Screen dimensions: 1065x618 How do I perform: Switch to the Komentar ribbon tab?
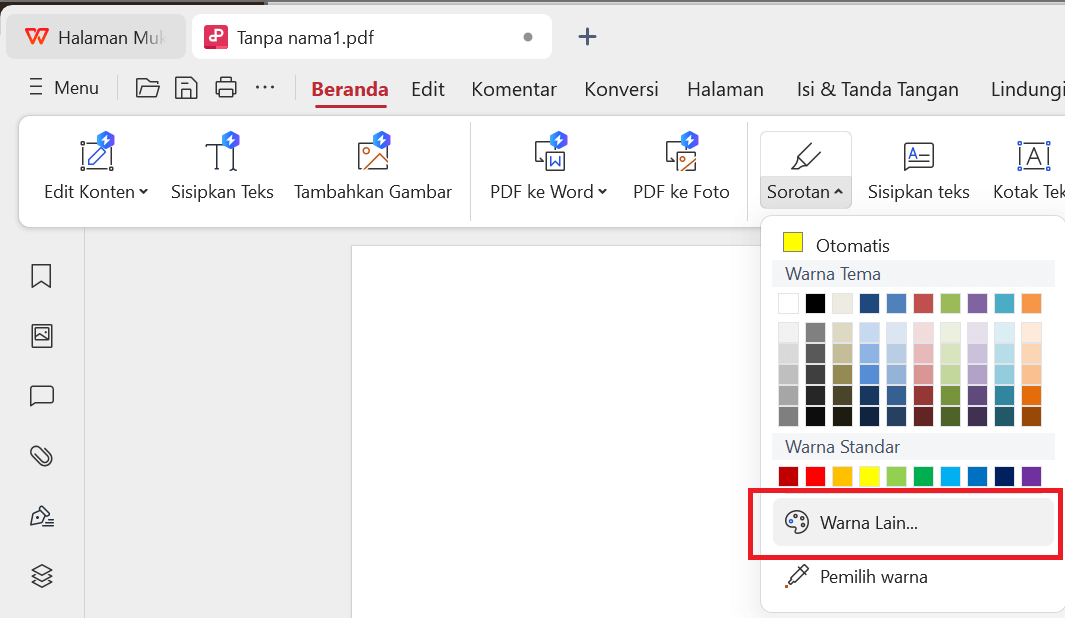point(514,89)
